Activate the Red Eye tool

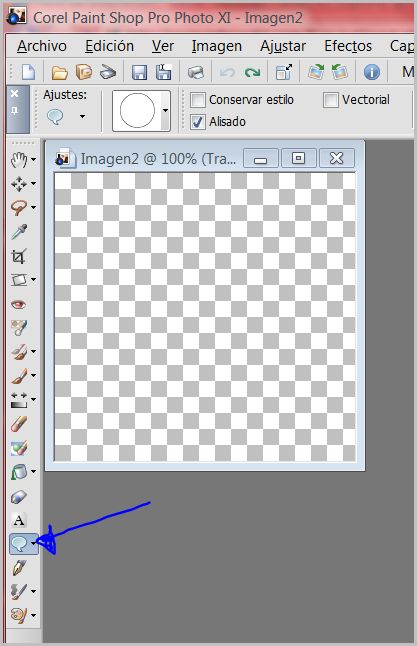19,304
